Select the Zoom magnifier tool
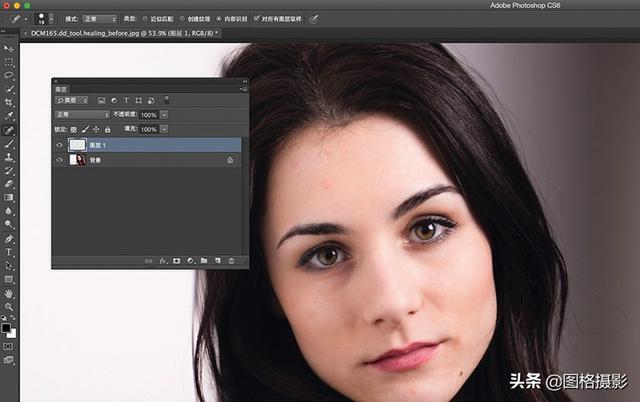Image resolution: width=640 pixels, height=402 pixels. 9,308
